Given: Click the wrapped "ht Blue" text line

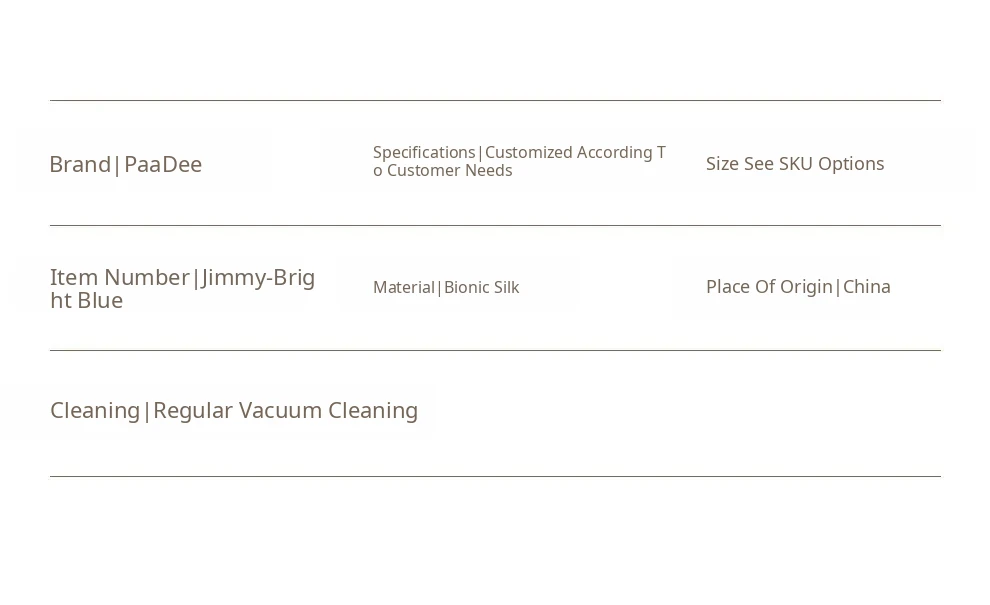Looking at the screenshot, I should coord(87,301).
